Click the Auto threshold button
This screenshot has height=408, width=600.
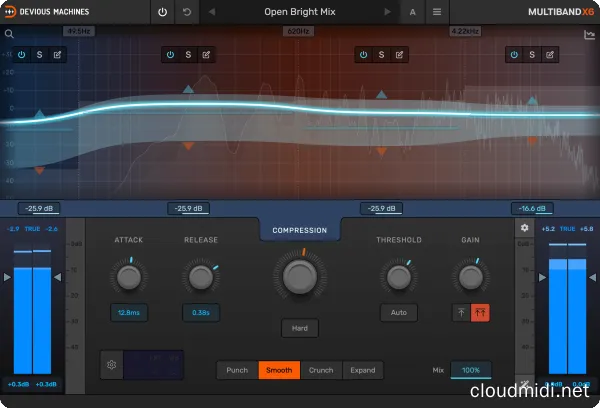(398, 313)
